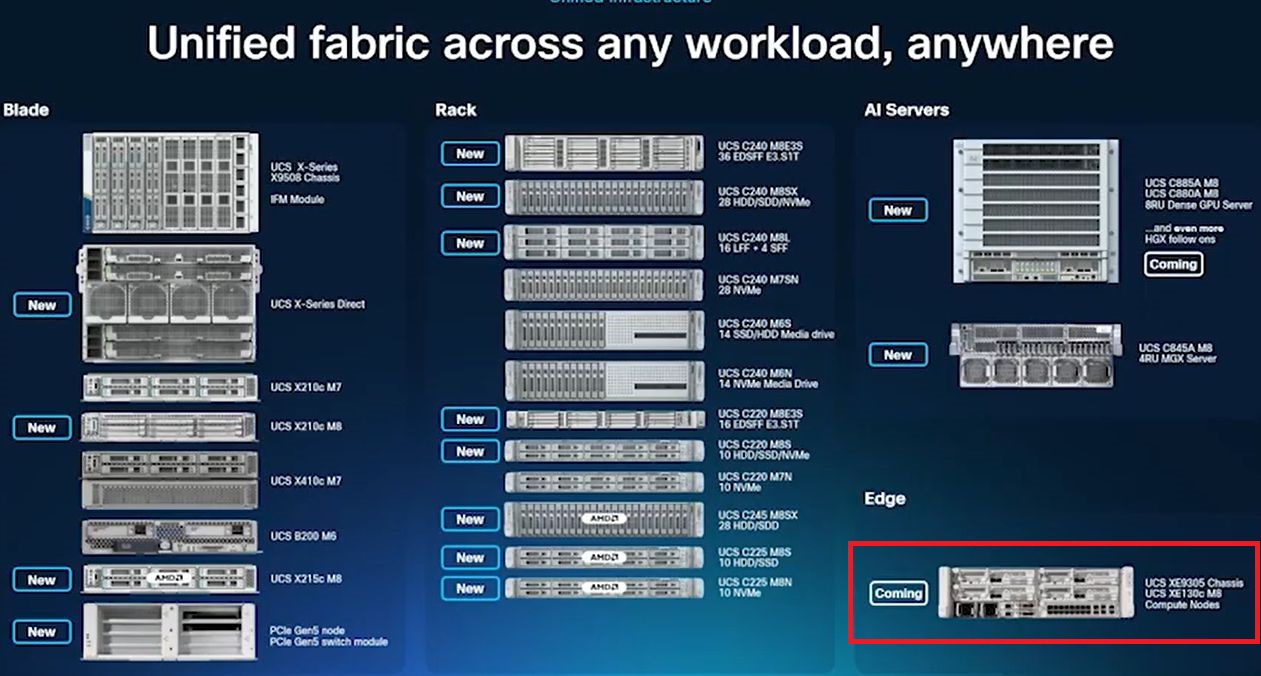The image size is (1261, 676).
Task: Open the UCS B200 M6 blade image
Action: 170,536
